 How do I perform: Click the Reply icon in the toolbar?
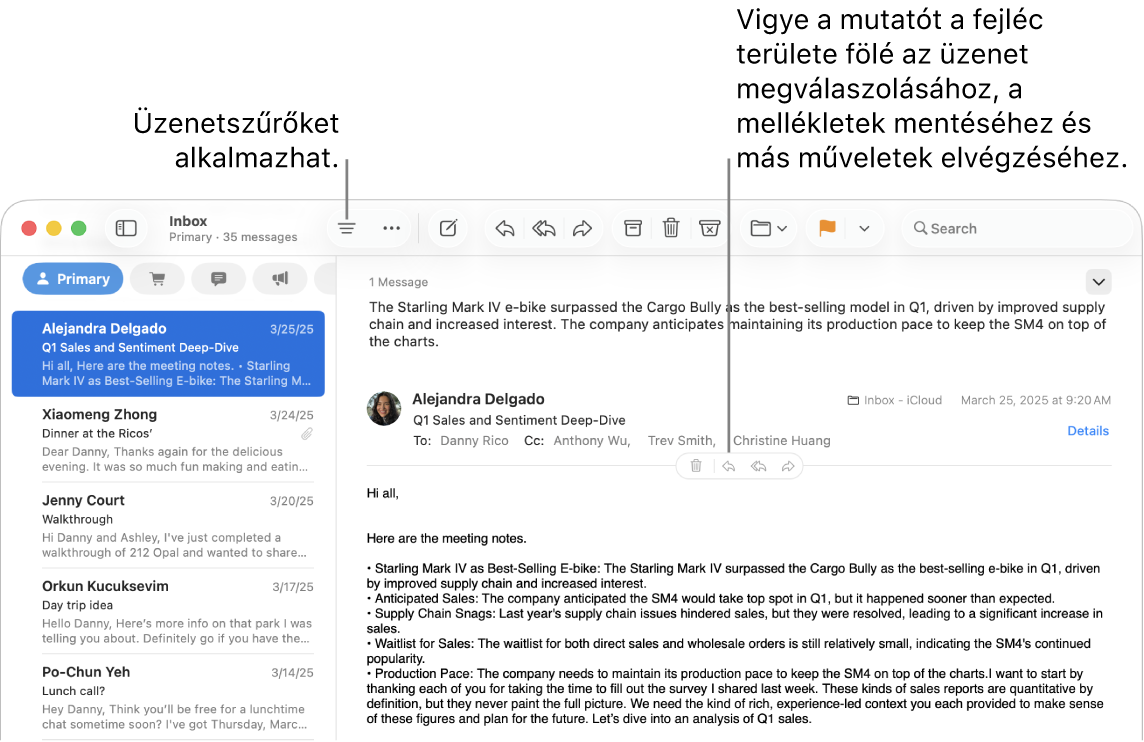pos(503,228)
